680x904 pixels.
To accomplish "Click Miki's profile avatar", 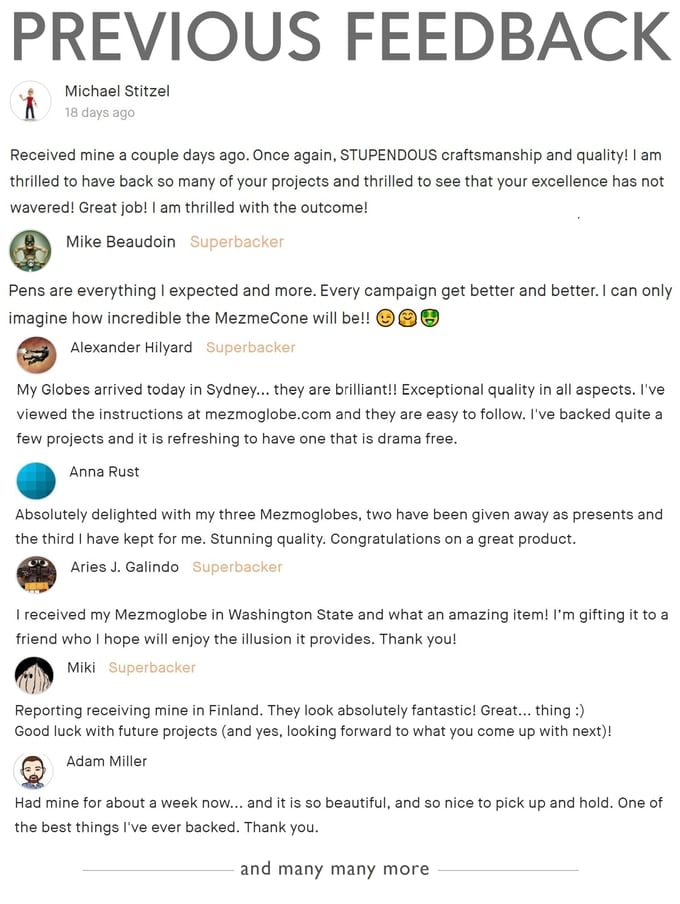I will tap(35, 675).
